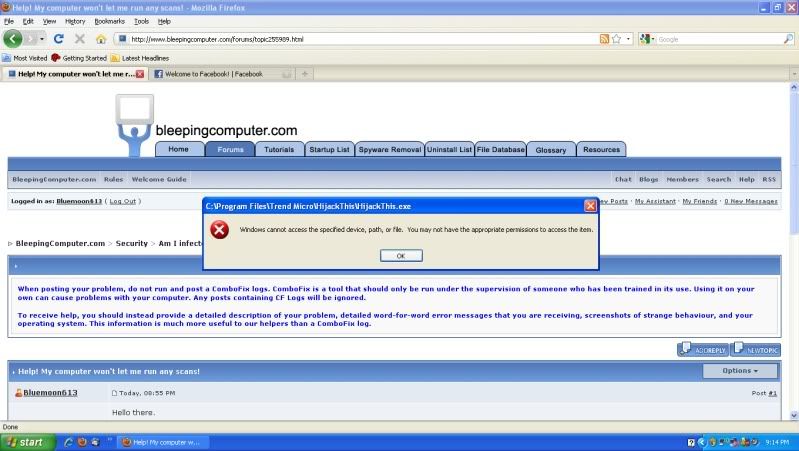The height and width of the screenshot is (451, 799).
Task: Click the RSS feed icon in address bar
Action: click(604, 39)
